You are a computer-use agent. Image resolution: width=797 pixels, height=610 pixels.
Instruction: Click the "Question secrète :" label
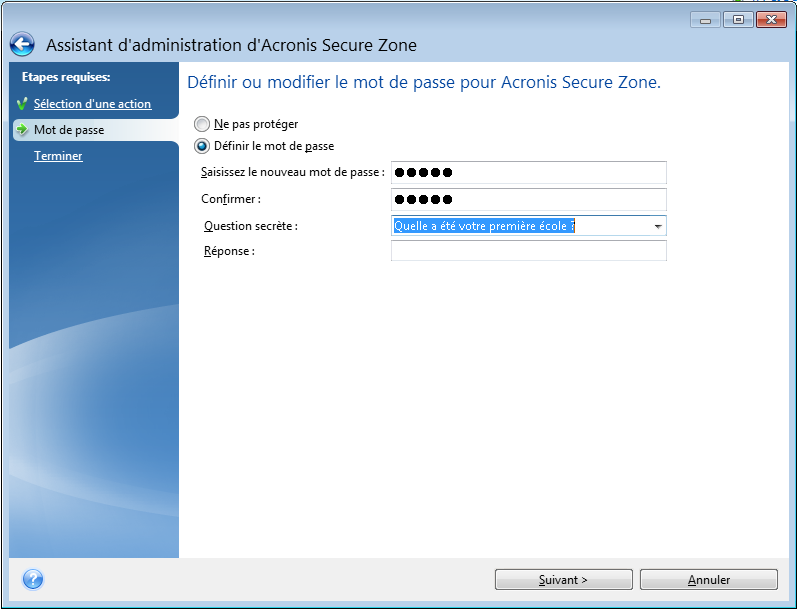coord(250,226)
